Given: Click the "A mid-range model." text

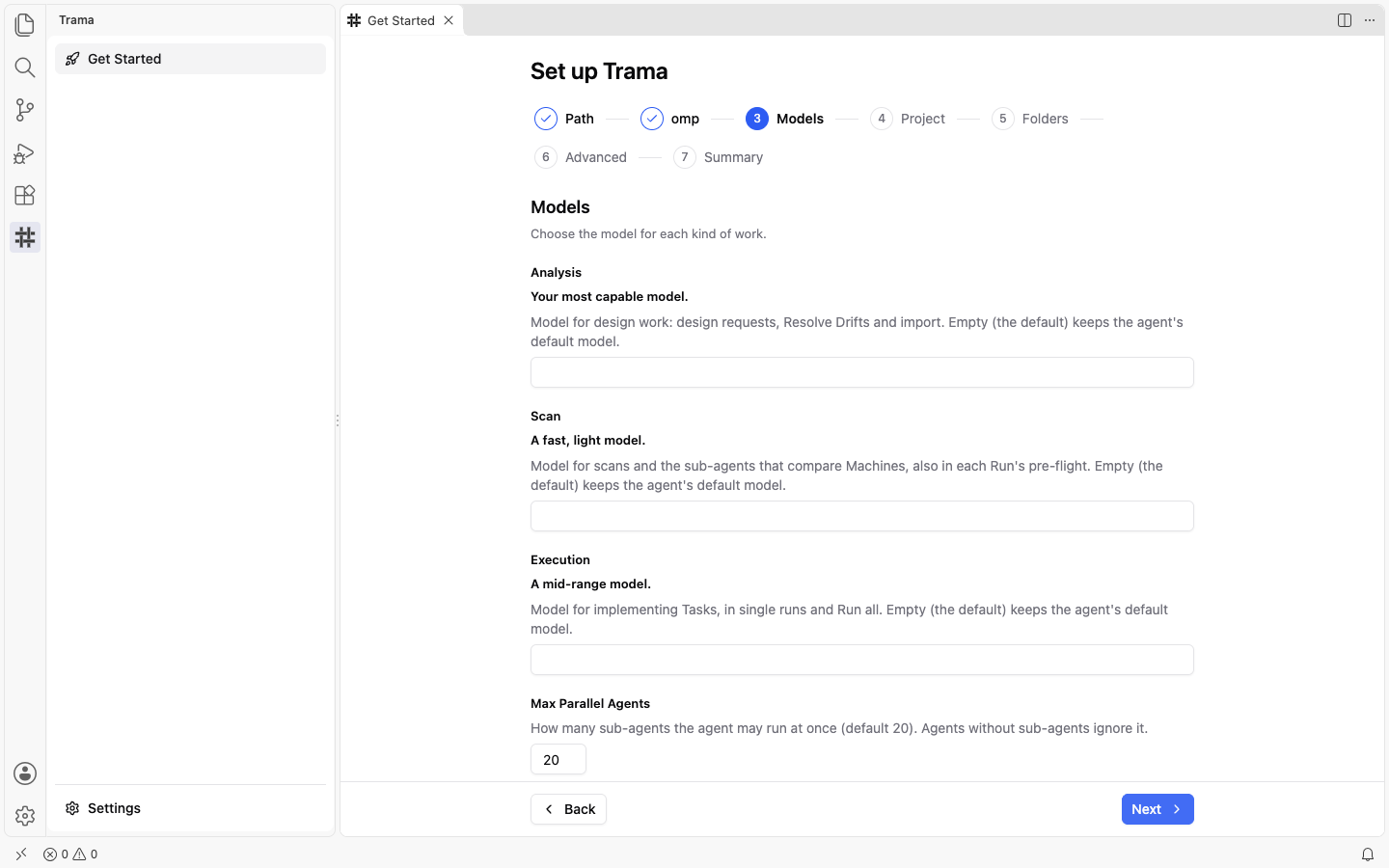Looking at the screenshot, I should point(591,584).
